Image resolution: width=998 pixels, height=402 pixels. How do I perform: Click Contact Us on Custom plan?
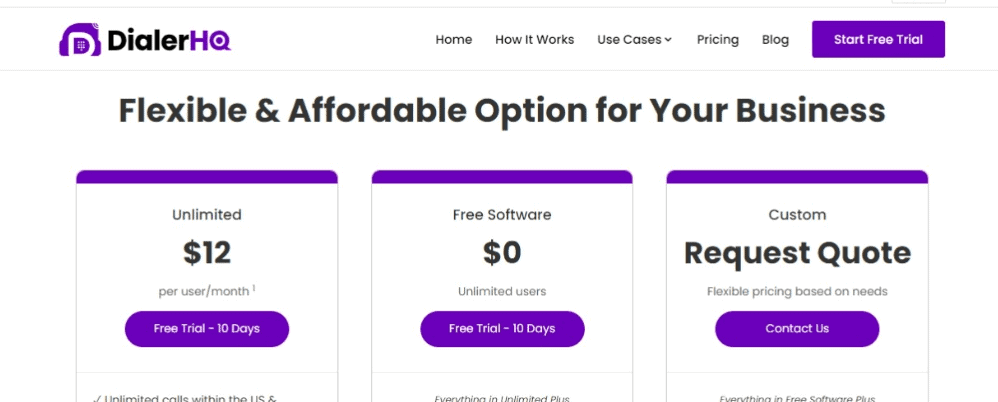tap(797, 329)
